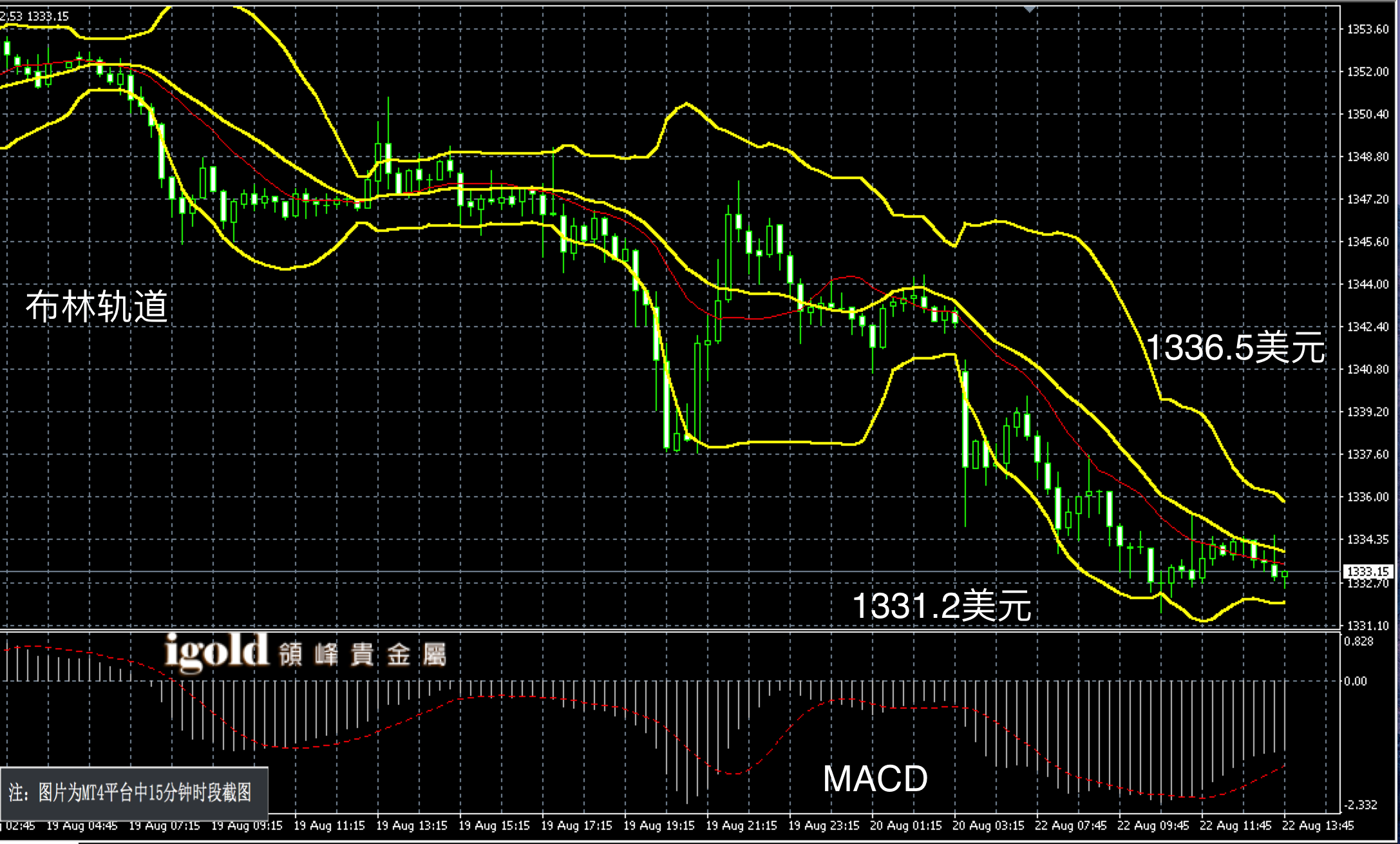Click the 1353.60 price scale label
This screenshot has width=1400, height=844.
pyautogui.click(x=1368, y=29)
